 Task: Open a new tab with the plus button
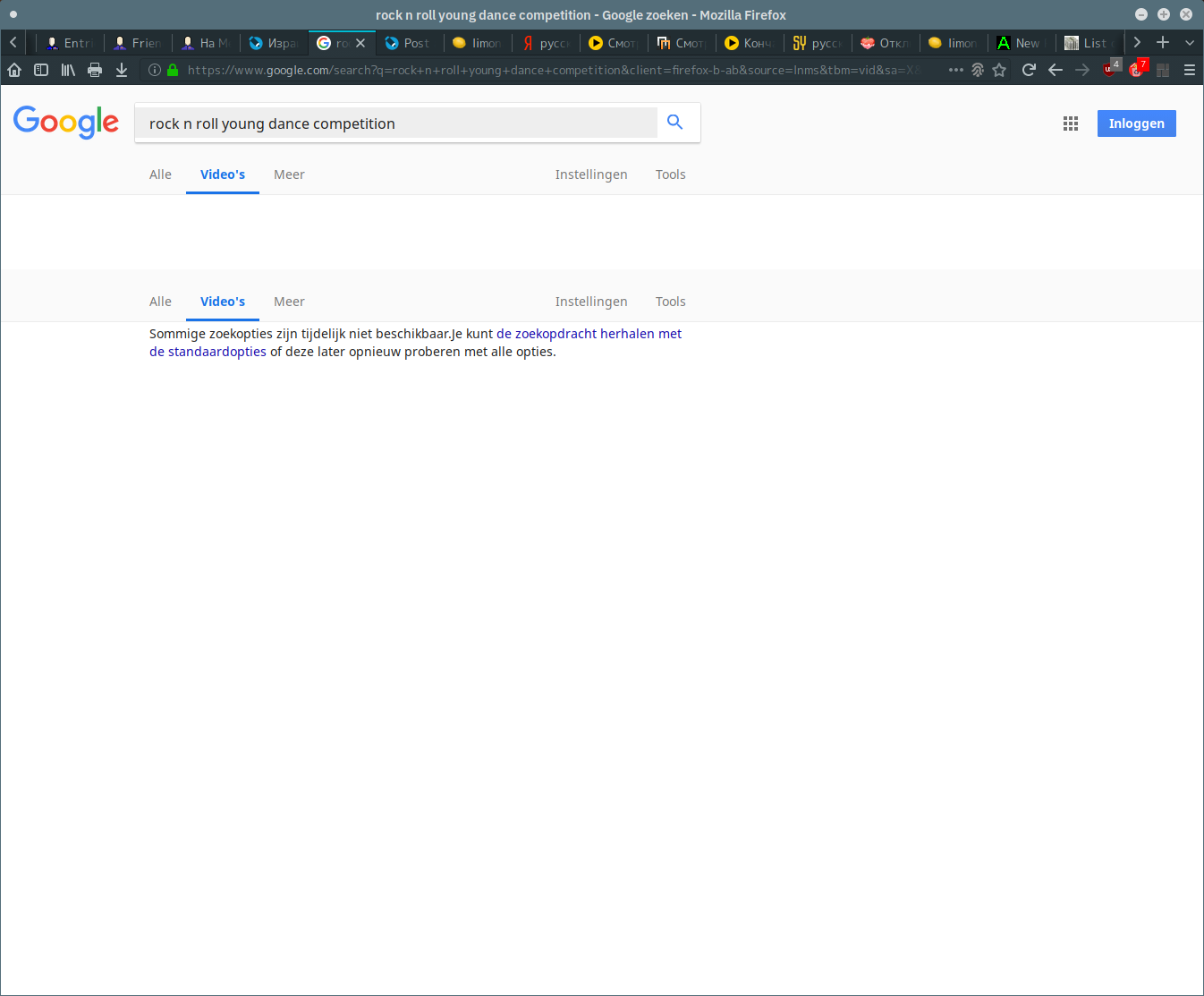[x=1163, y=42]
